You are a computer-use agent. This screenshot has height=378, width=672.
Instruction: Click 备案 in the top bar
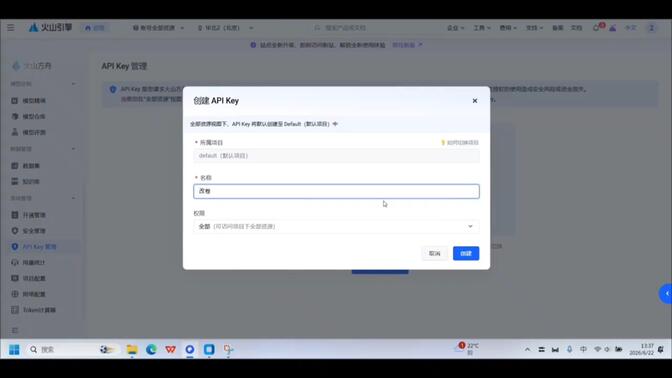click(x=558, y=28)
